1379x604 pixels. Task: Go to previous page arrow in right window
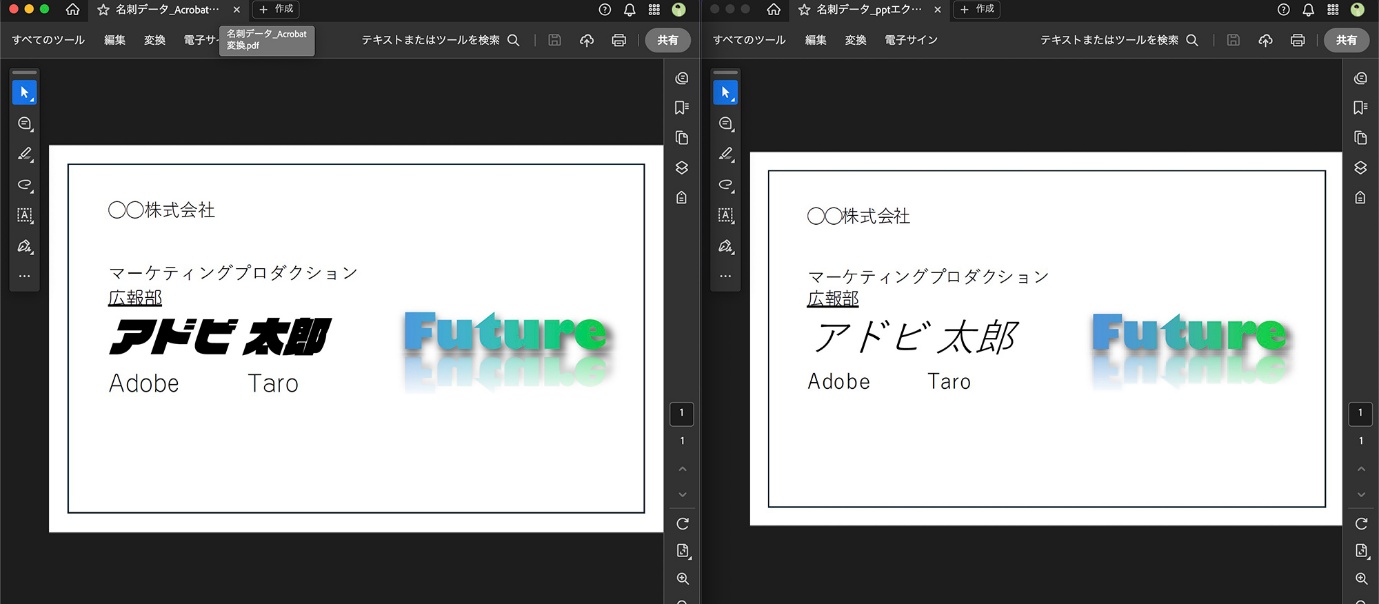point(1360,468)
